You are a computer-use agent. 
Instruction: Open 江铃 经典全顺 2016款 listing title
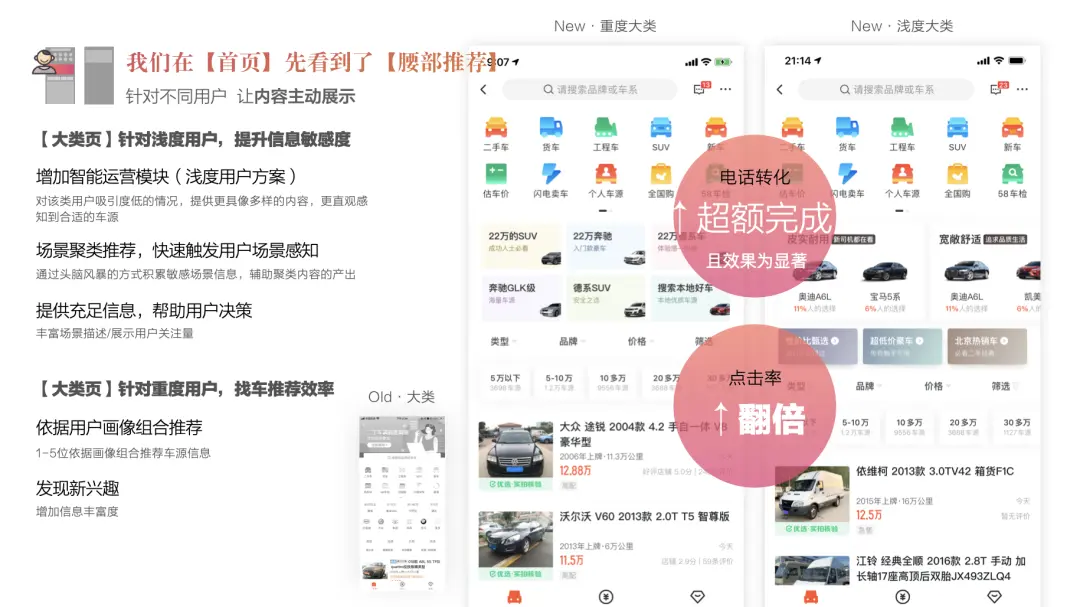(941, 568)
